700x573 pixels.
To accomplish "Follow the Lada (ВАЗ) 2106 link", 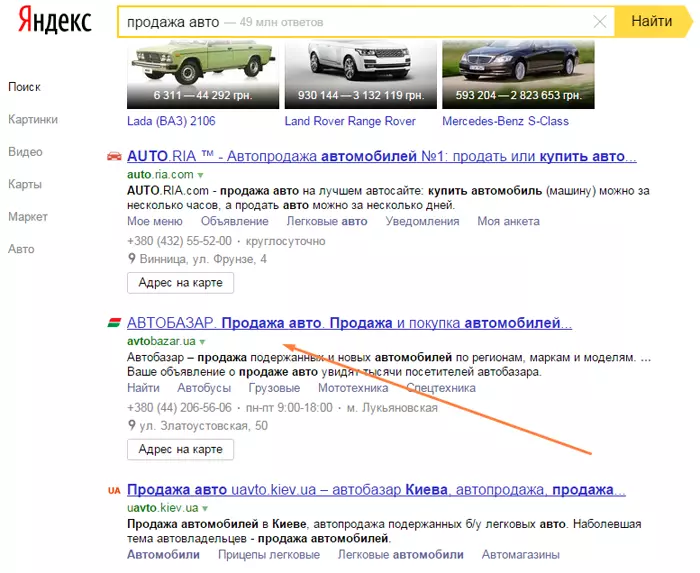I will coord(171,121).
